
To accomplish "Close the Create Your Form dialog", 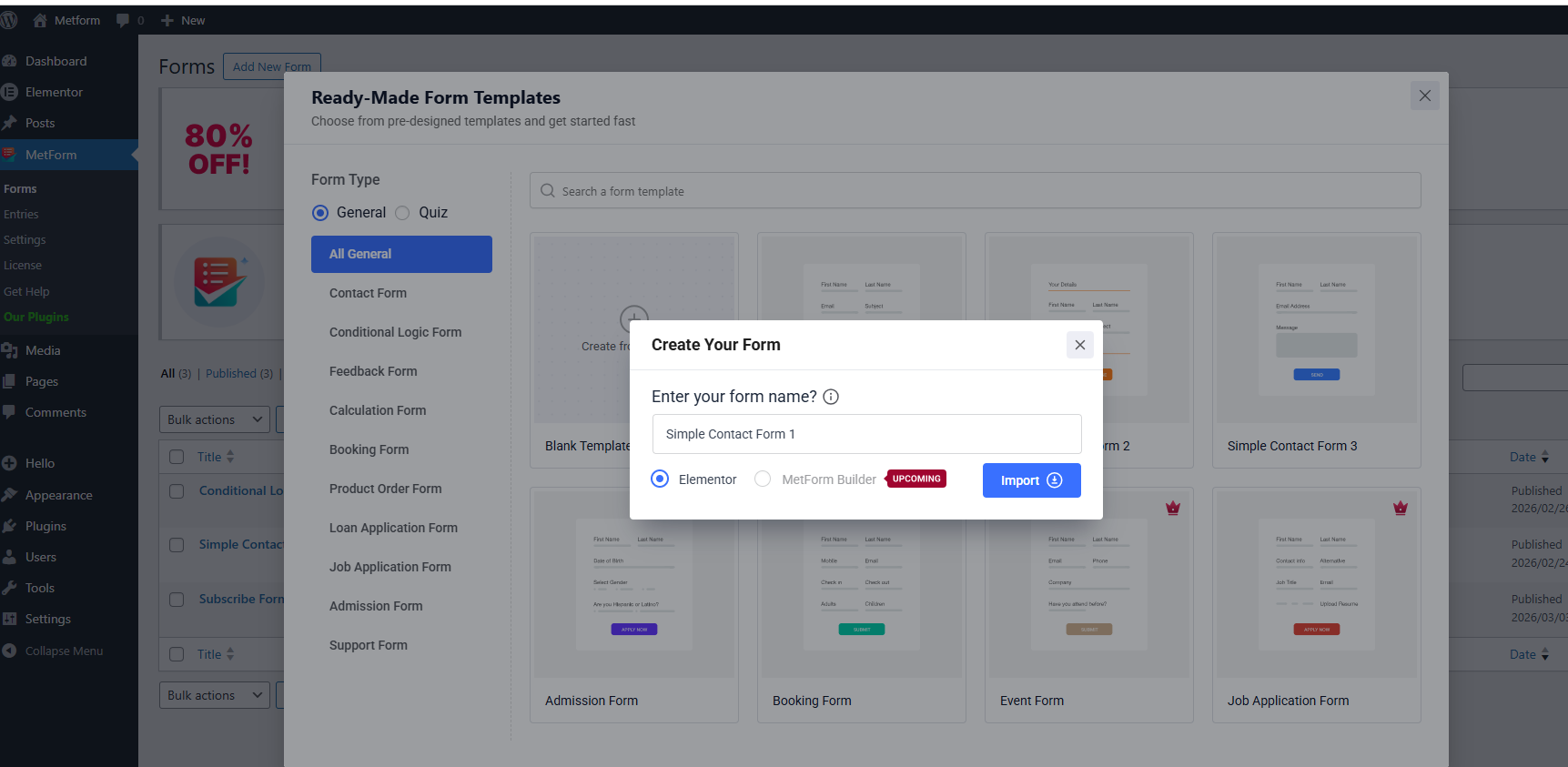I will click(1079, 345).
